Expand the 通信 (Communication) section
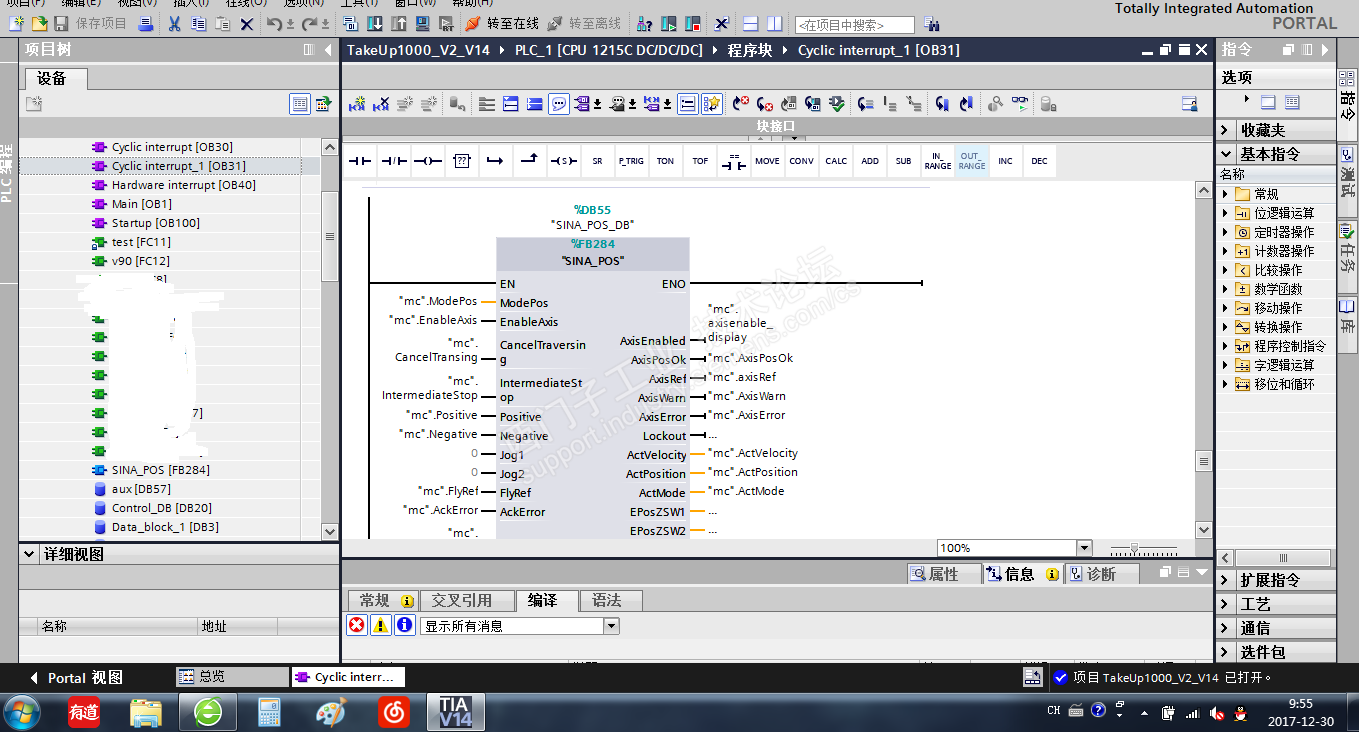This screenshot has height=732, width=1359. (1226, 628)
